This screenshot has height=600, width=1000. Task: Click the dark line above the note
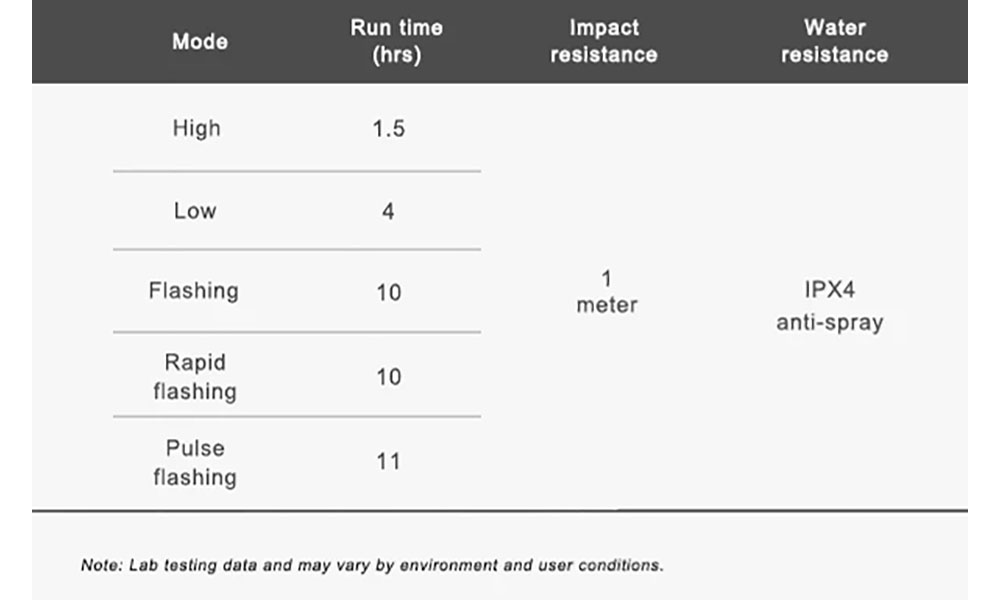point(500,511)
